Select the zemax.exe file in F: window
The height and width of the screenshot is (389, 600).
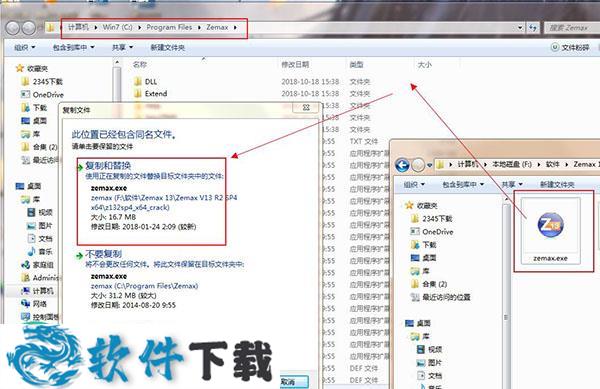551,231
